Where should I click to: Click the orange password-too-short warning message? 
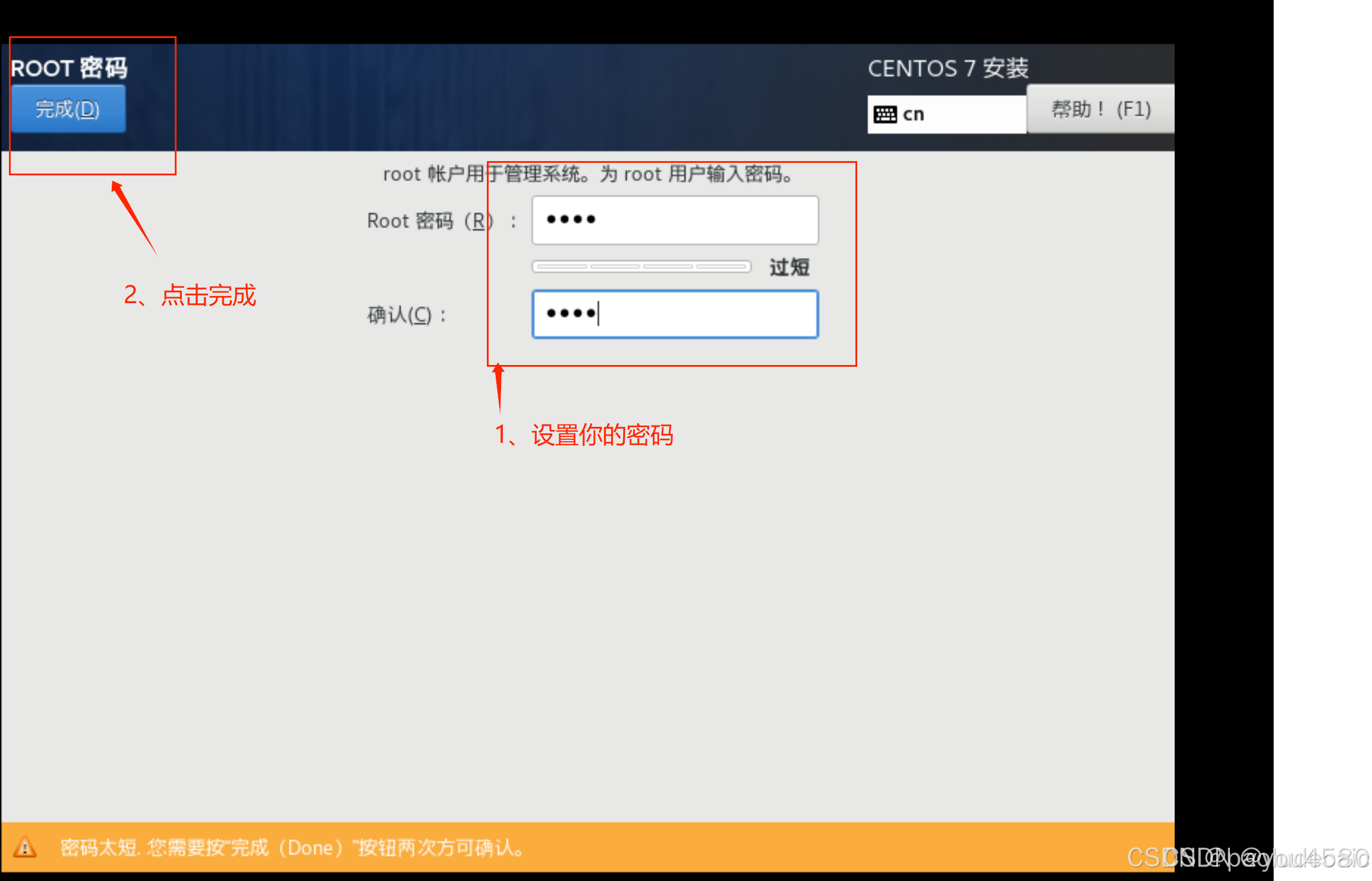[292, 847]
